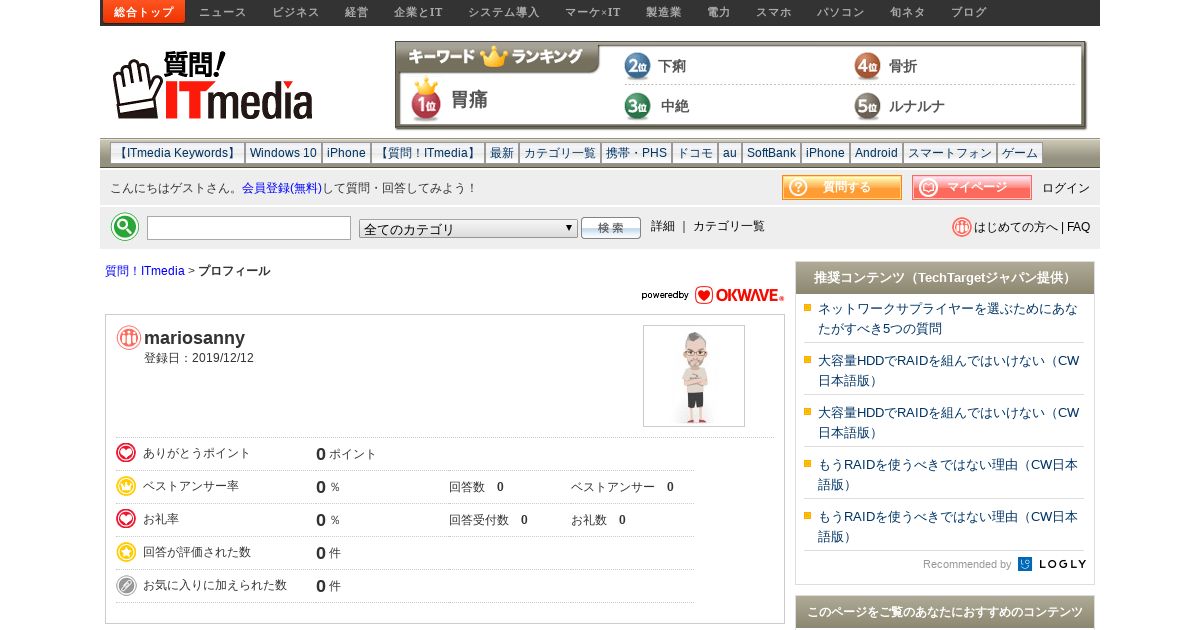The height and width of the screenshot is (630, 1200).
Task: Open the 製造業 menu item
Action: tap(663, 12)
